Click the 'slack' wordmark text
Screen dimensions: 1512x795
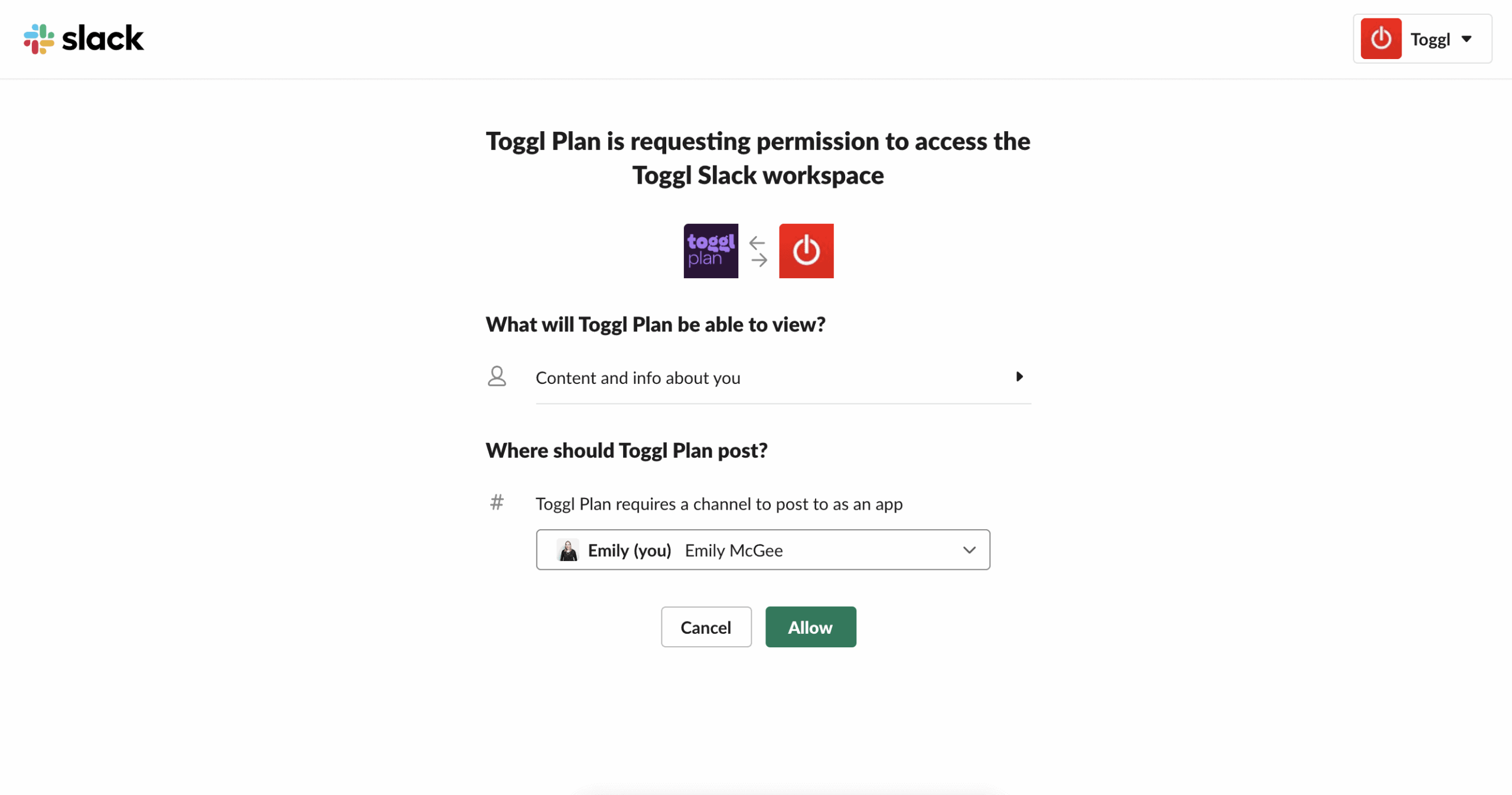(x=103, y=39)
